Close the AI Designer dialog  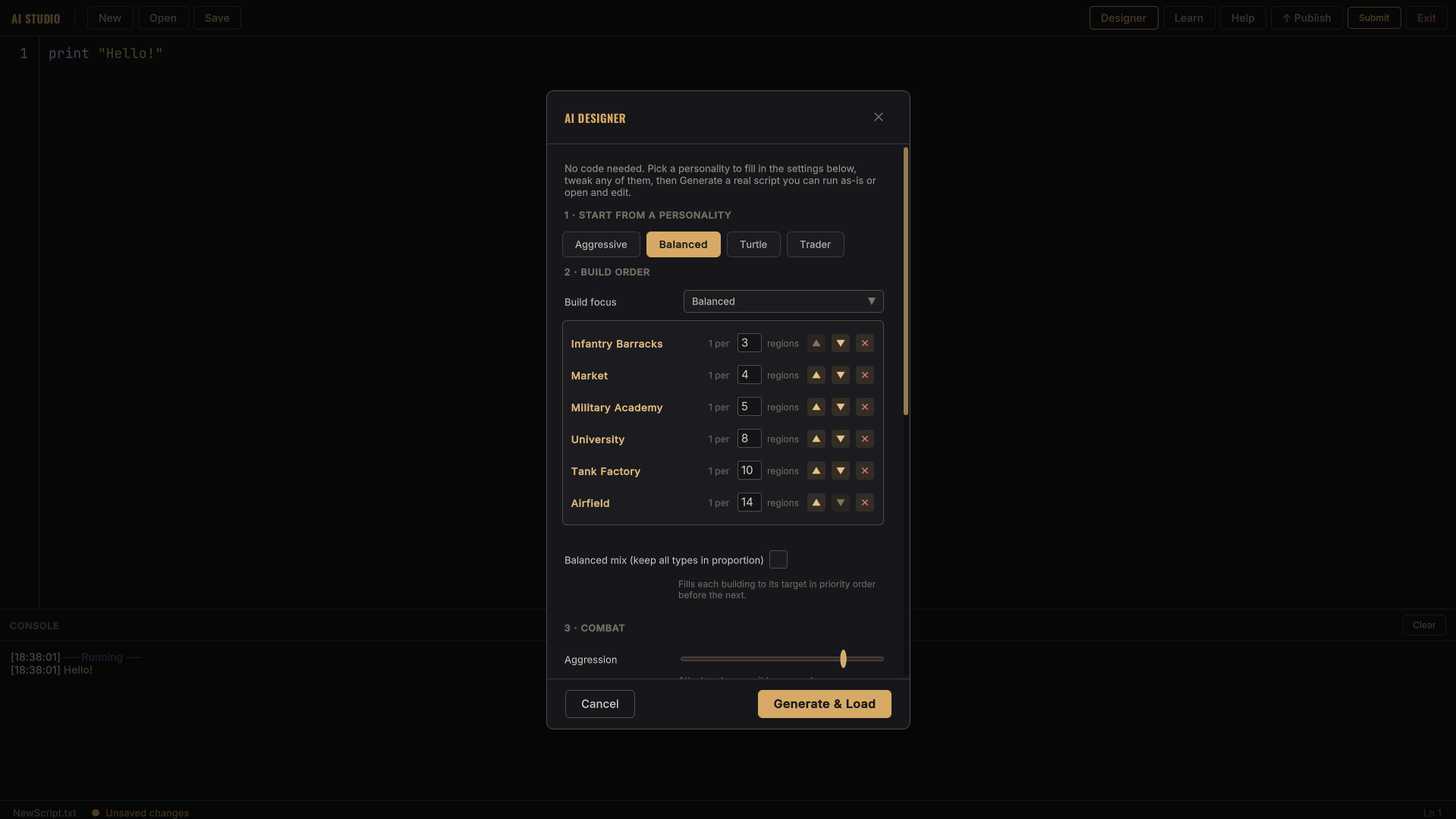pos(879,117)
